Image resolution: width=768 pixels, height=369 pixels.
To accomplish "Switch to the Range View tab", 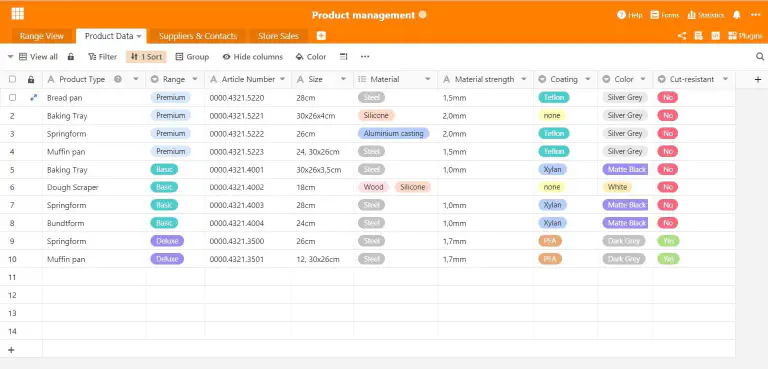I will 42,36.
